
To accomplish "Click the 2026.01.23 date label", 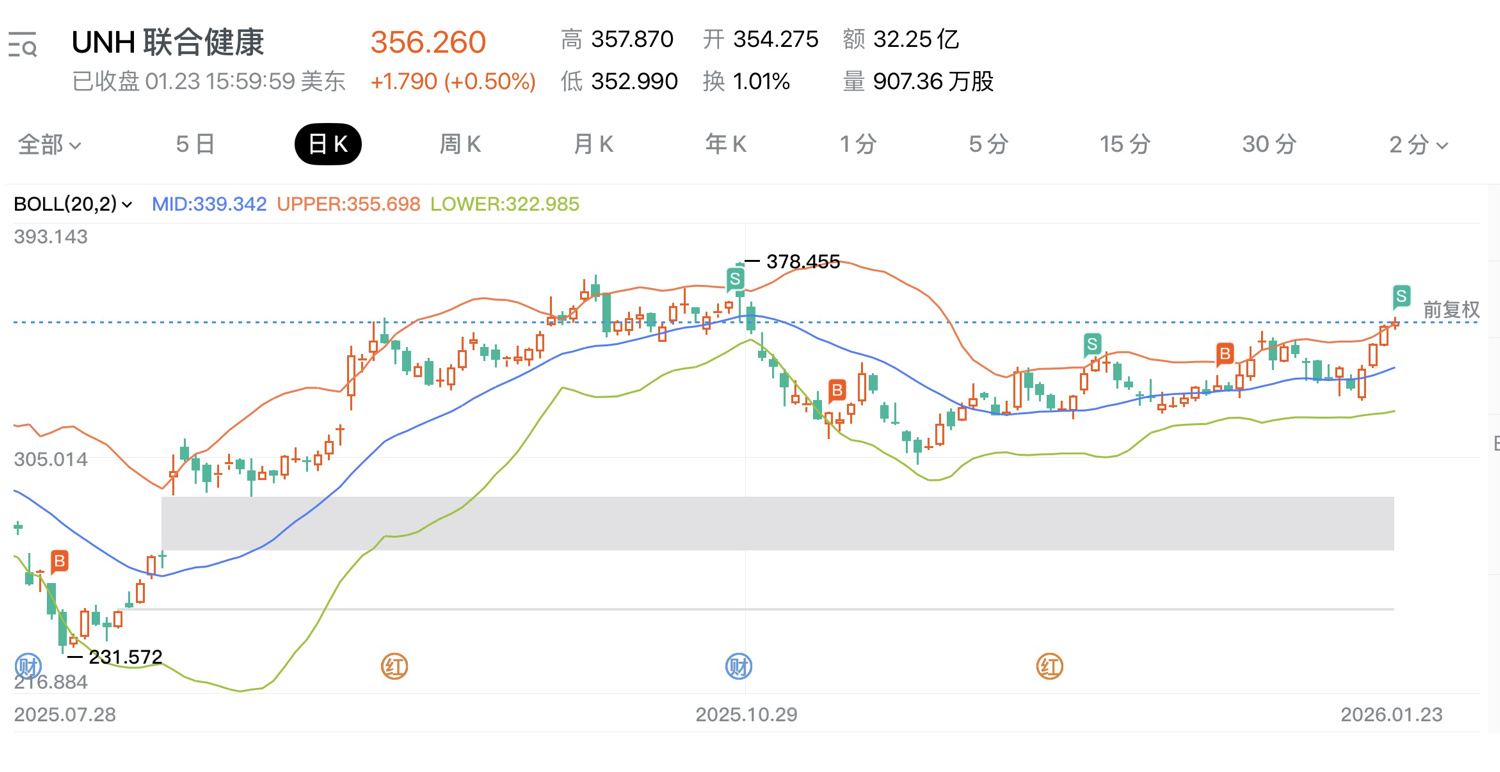I will pos(1392,715).
